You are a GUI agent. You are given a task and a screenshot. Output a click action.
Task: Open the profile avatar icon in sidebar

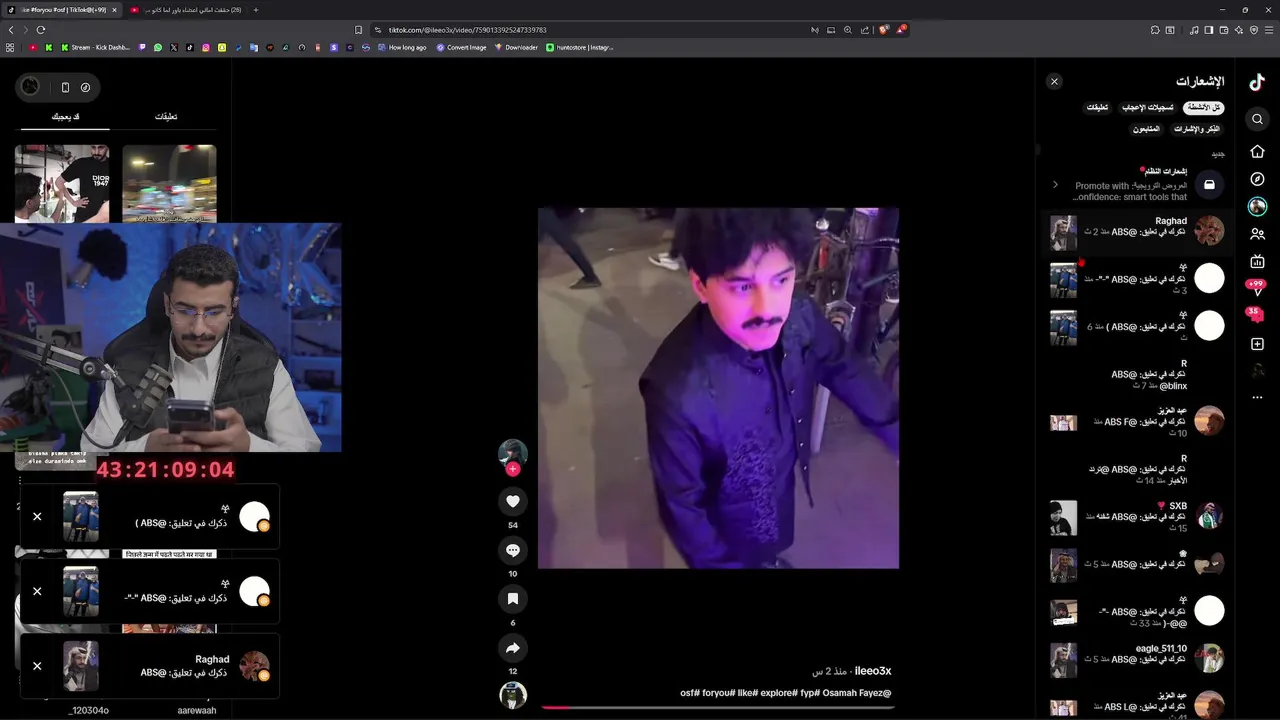coord(1257,370)
